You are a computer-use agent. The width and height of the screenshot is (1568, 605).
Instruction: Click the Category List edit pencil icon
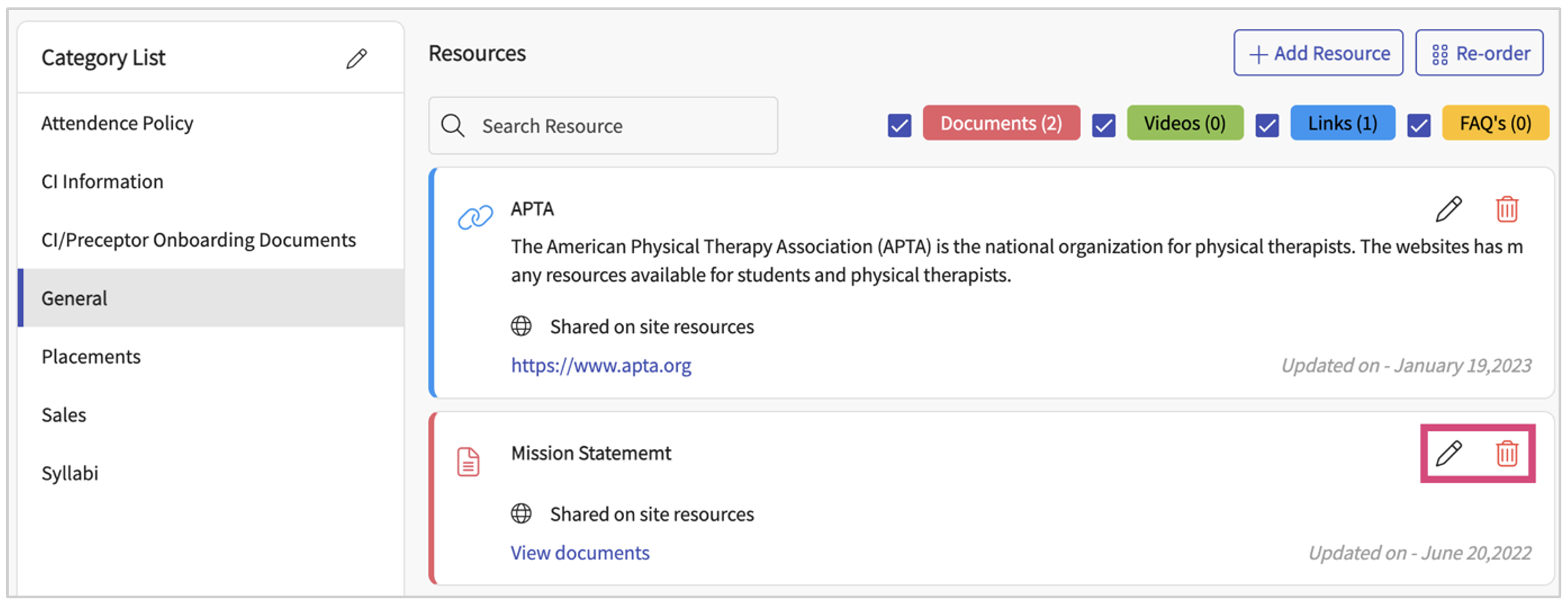click(x=356, y=58)
